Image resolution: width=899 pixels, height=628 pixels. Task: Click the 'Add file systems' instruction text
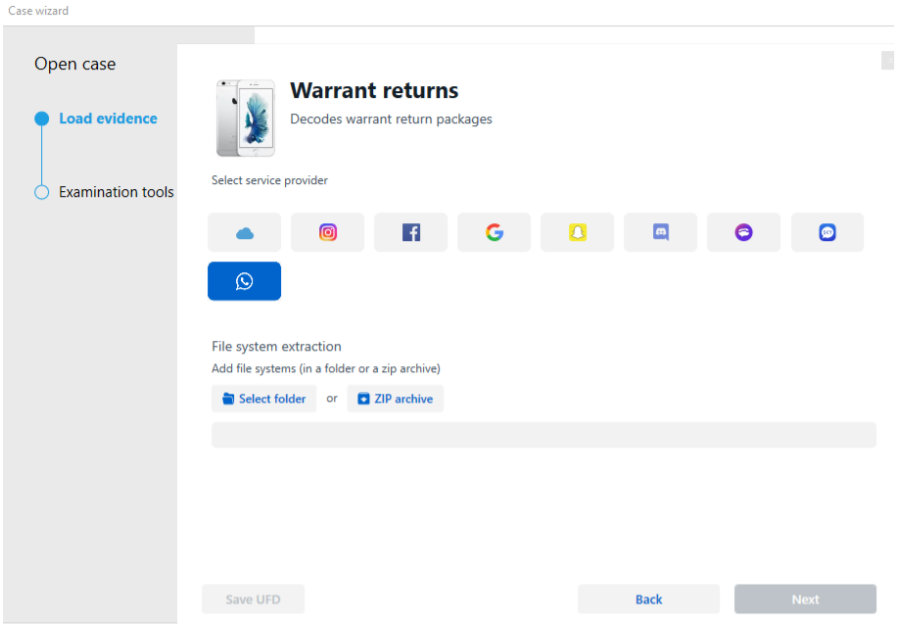pyautogui.click(x=326, y=368)
